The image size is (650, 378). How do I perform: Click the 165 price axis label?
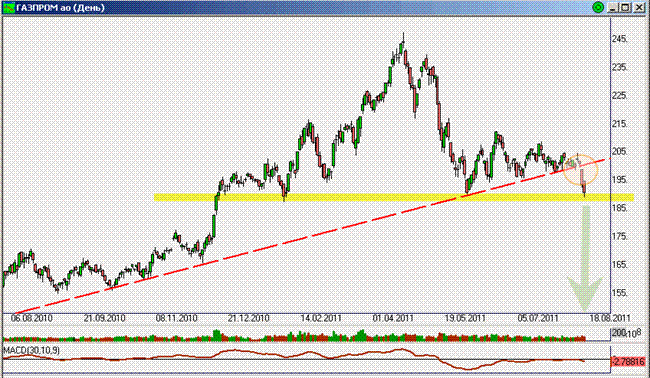pos(619,264)
